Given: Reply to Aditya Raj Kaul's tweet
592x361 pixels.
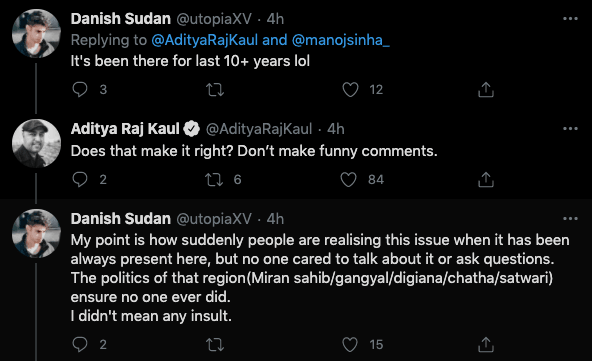Looking at the screenshot, I should click(80, 179).
